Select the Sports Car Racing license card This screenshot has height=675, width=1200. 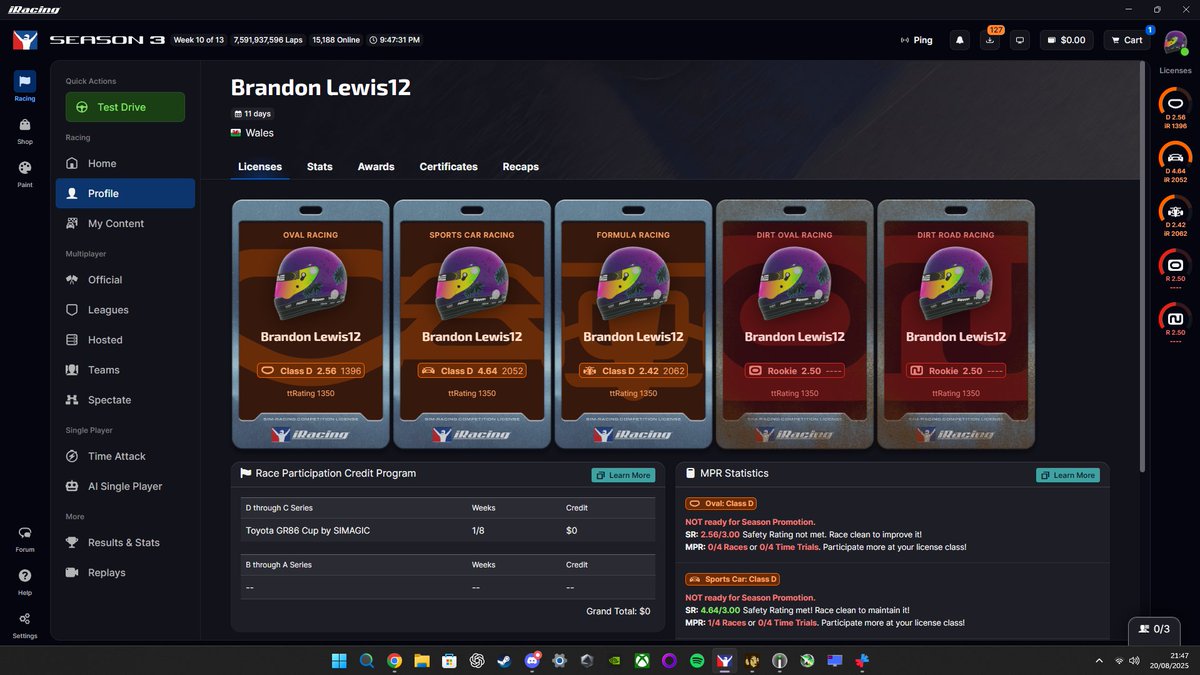tap(472, 324)
